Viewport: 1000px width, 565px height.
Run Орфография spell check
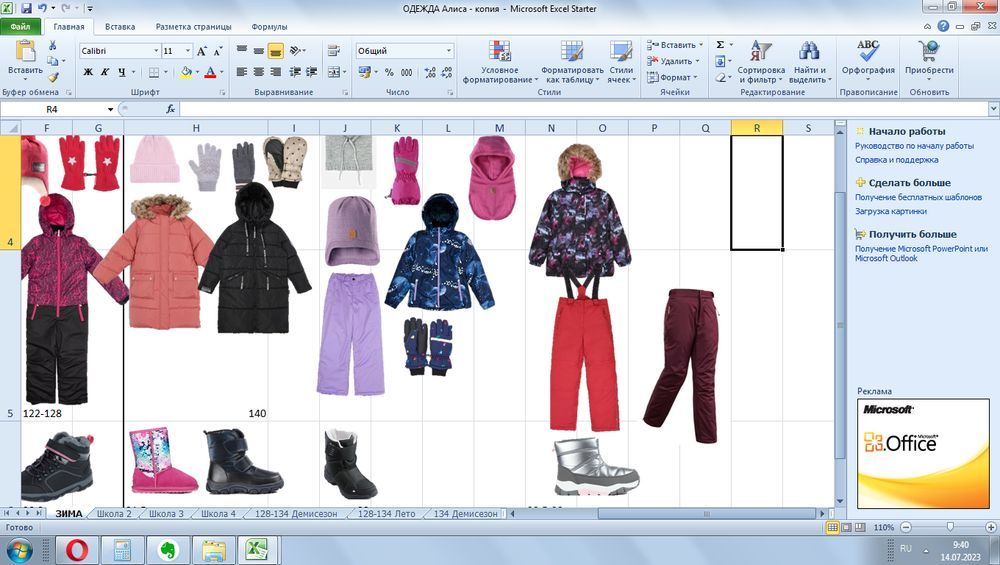coord(868,58)
